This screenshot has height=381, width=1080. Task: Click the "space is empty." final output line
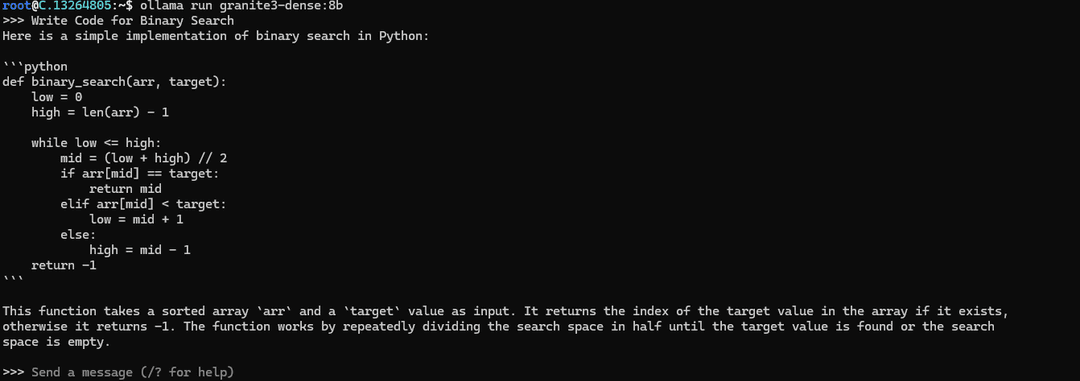point(56,342)
